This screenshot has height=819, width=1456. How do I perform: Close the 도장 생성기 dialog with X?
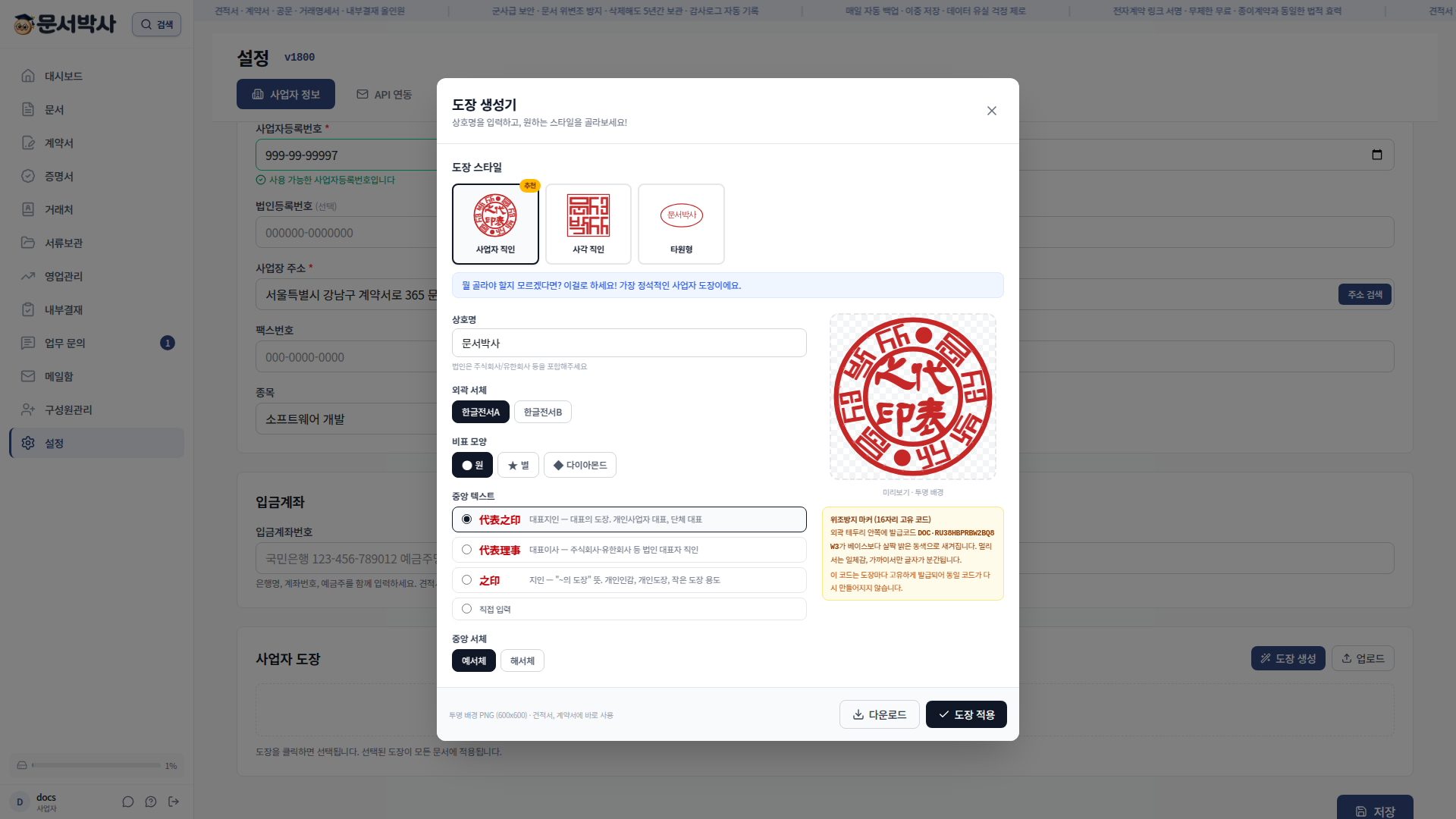(x=992, y=111)
